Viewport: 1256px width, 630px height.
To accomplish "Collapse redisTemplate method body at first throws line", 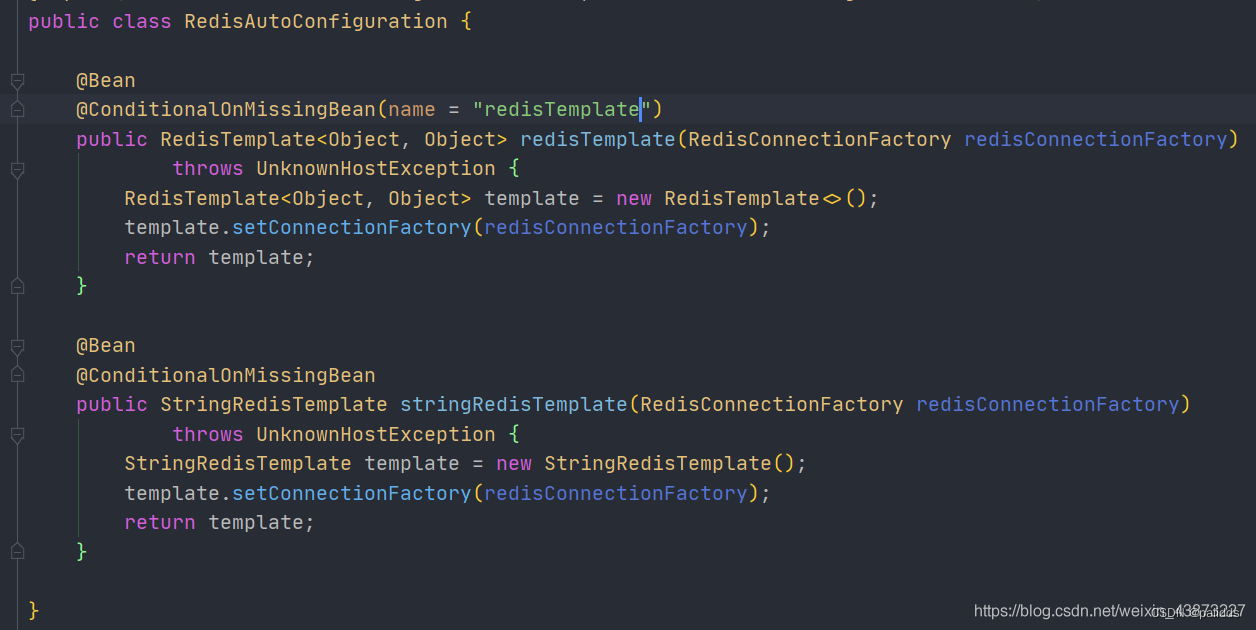I will point(17,170).
